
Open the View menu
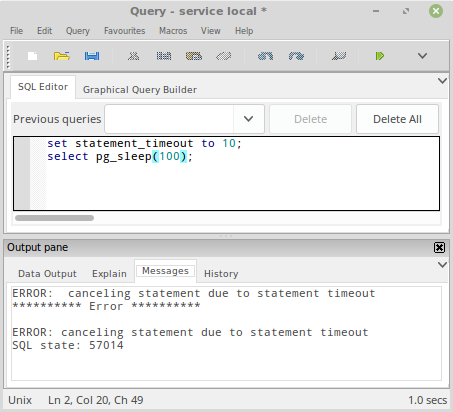[x=210, y=31]
